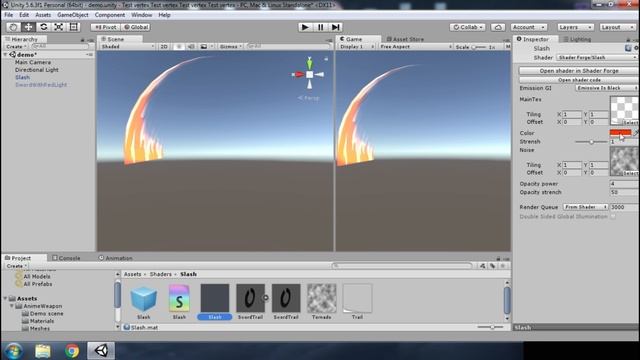
Task: Switch to the Asset Store tab
Action: (x=405, y=39)
